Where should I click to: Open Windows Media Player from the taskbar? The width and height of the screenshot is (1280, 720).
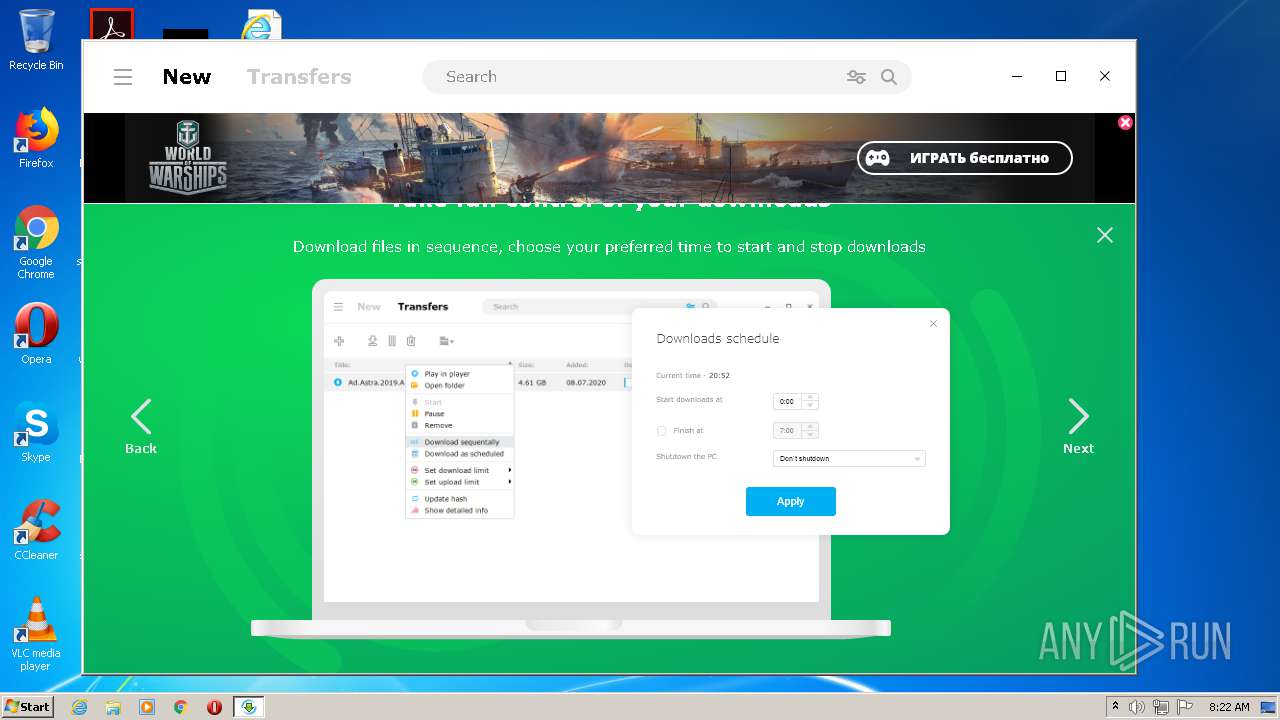tap(147, 707)
